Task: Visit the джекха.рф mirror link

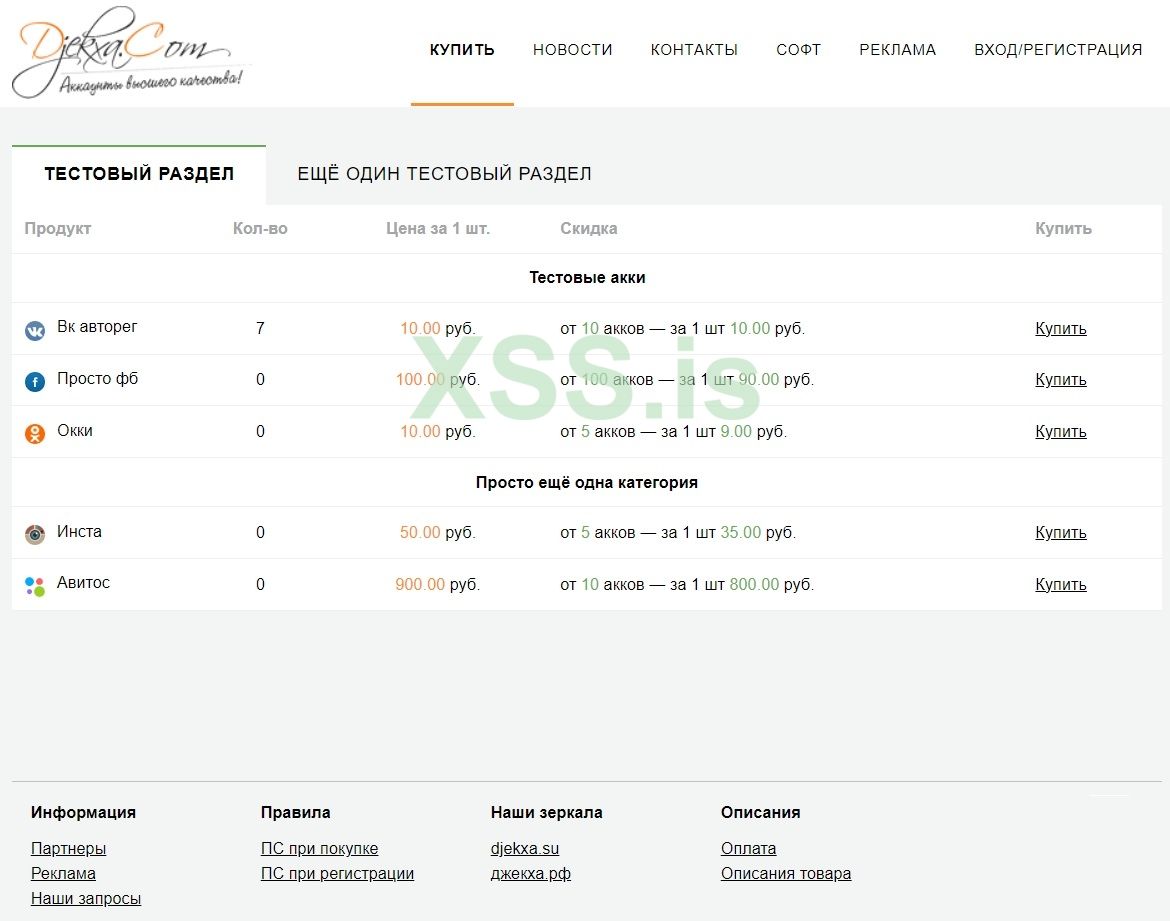Action: pos(531,873)
